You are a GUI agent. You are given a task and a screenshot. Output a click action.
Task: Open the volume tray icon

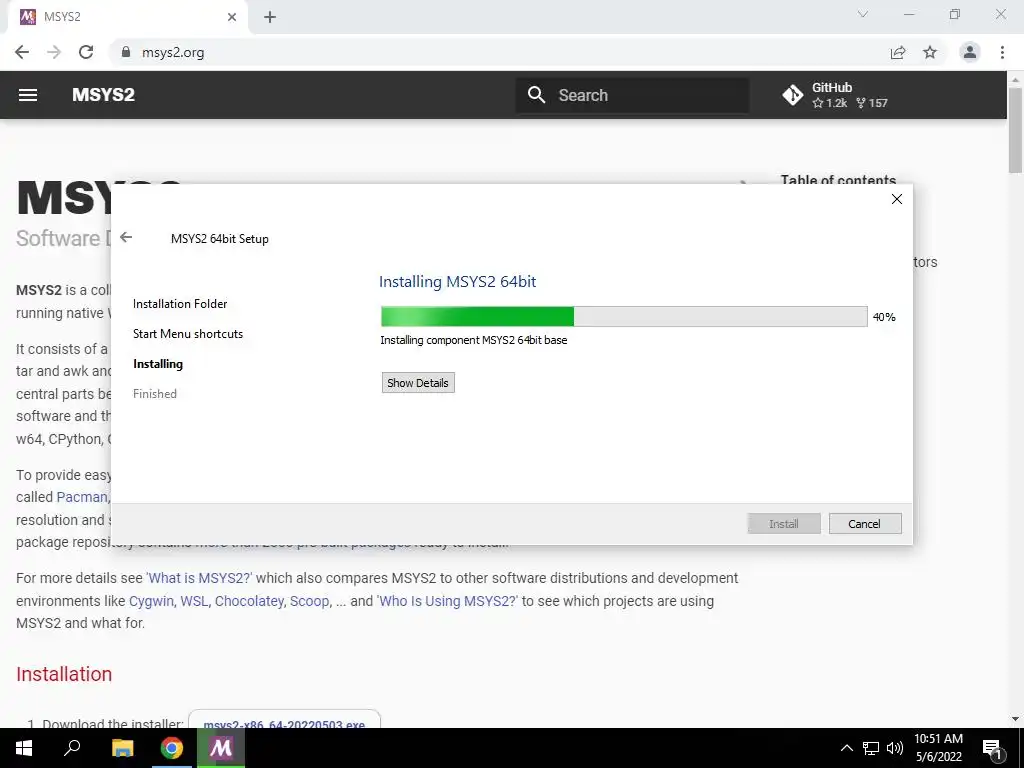(x=895, y=748)
